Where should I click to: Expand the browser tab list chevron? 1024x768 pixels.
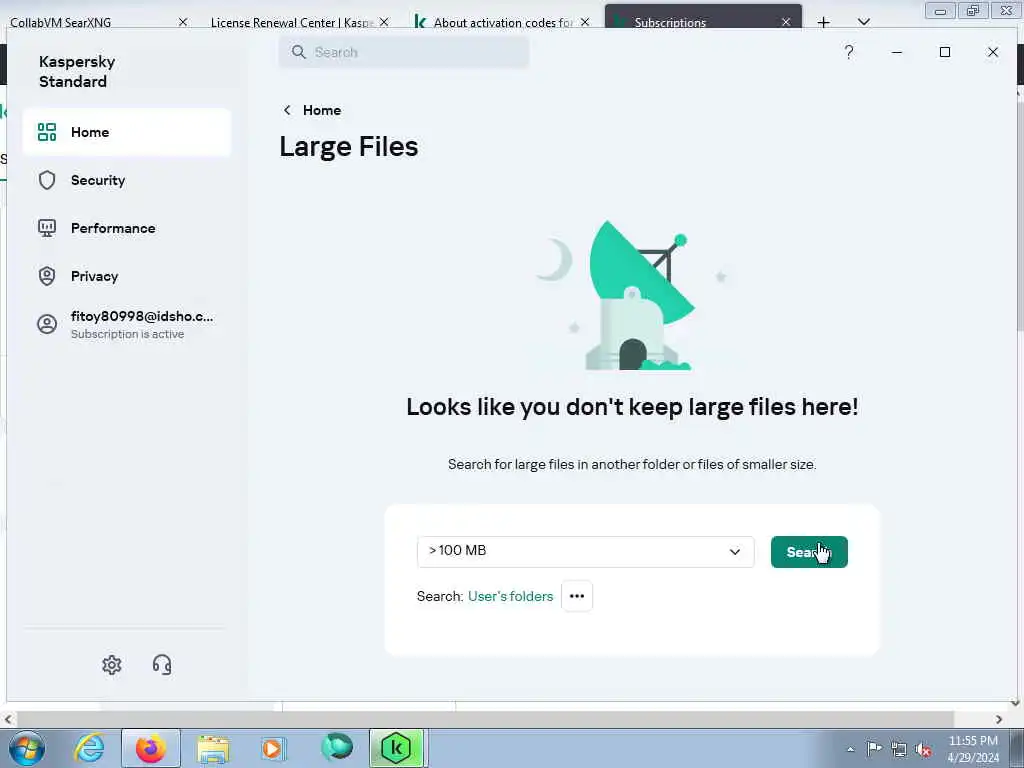pos(863,22)
